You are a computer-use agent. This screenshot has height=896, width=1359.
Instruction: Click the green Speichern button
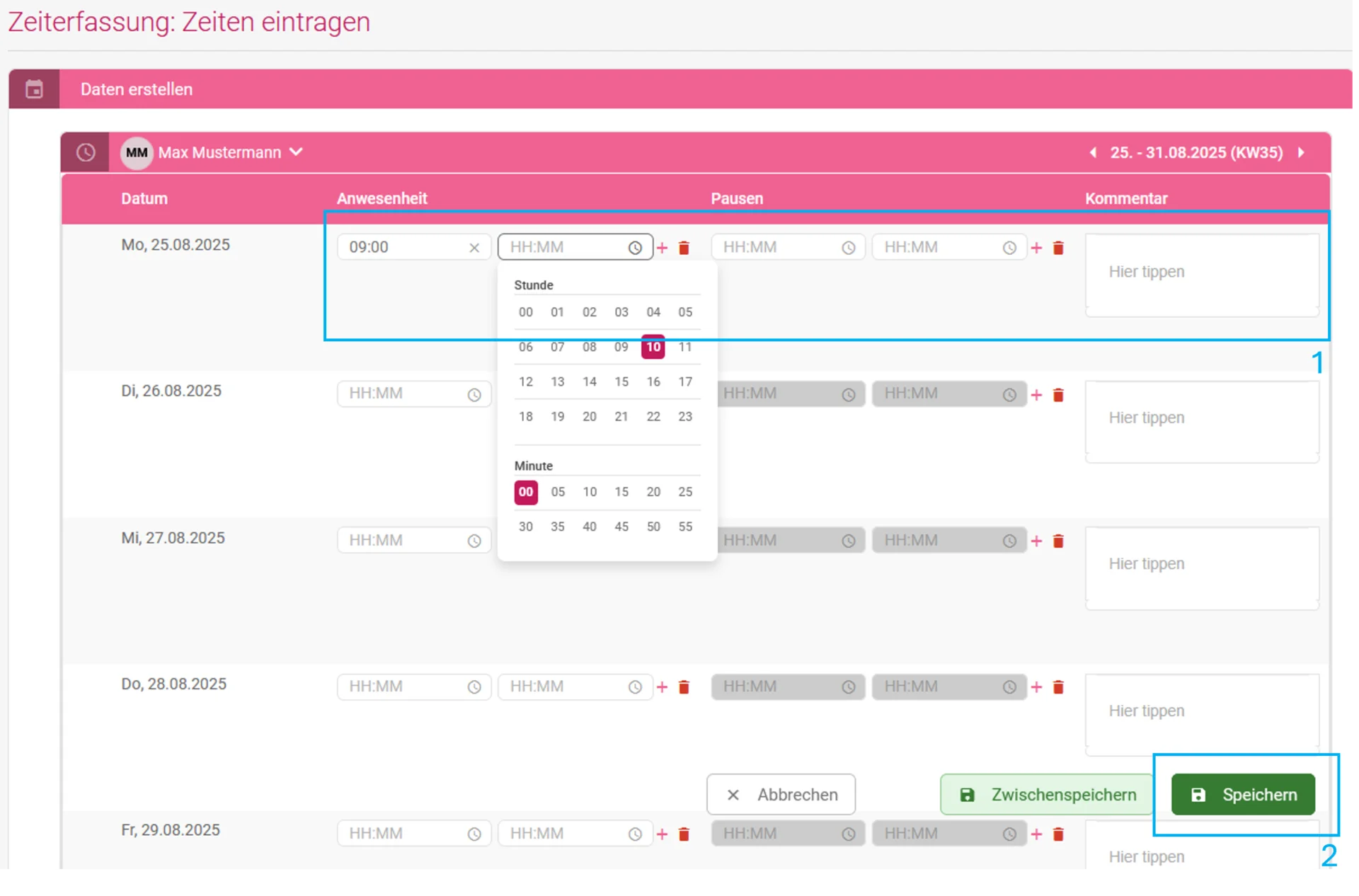1243,795
